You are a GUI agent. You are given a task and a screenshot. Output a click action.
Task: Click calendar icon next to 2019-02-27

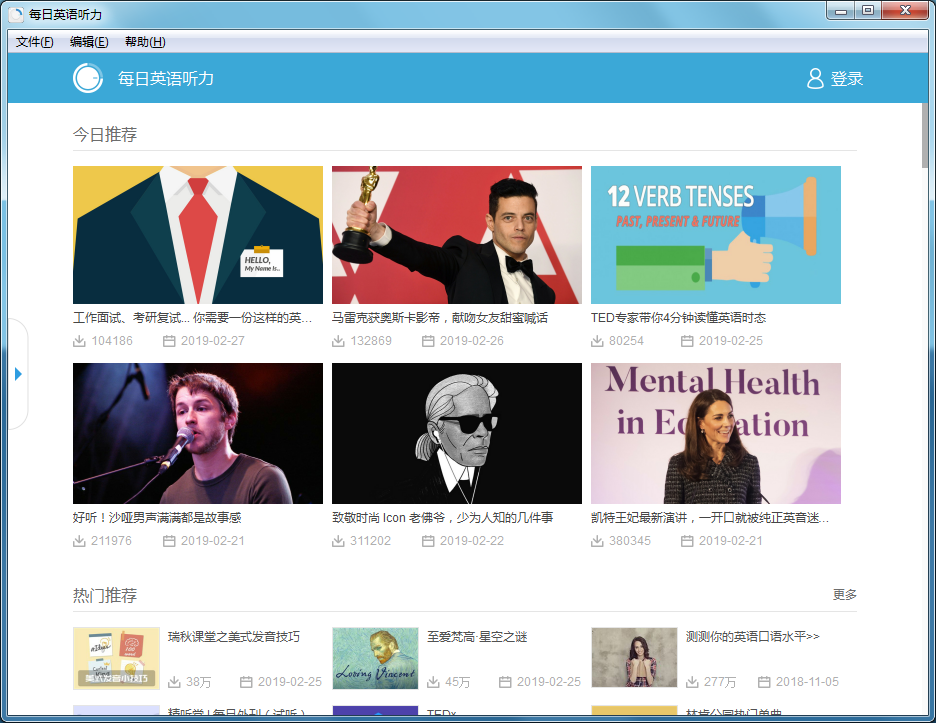[x=169, y=341]
